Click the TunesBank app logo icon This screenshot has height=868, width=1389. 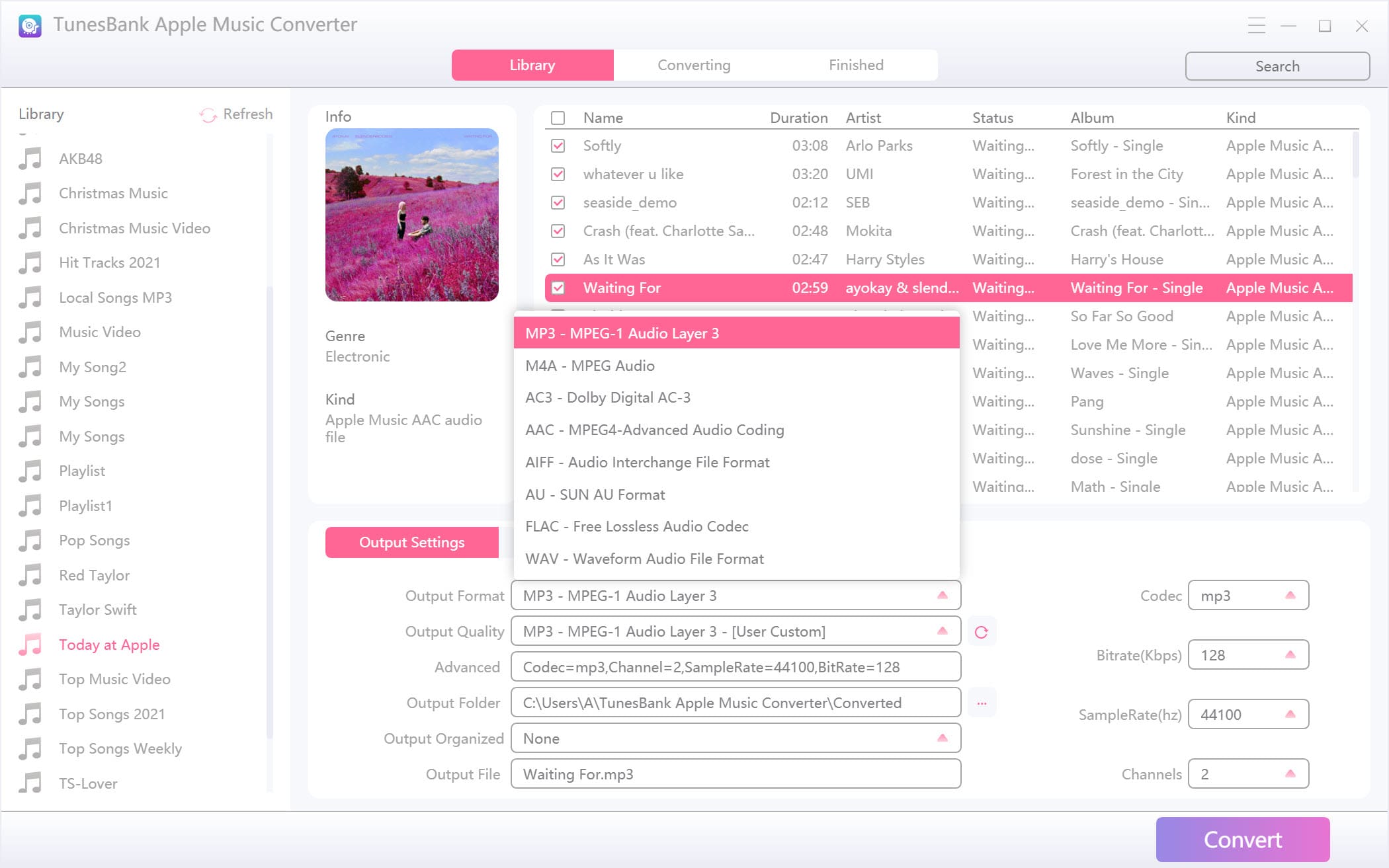tap(30, 25)
